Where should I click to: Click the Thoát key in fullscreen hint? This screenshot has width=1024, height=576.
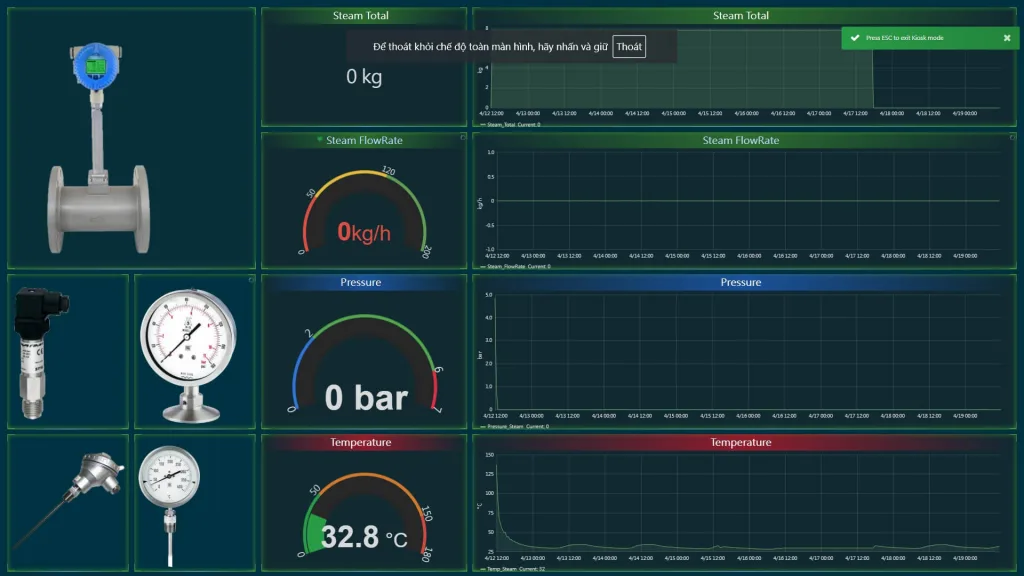629,47
